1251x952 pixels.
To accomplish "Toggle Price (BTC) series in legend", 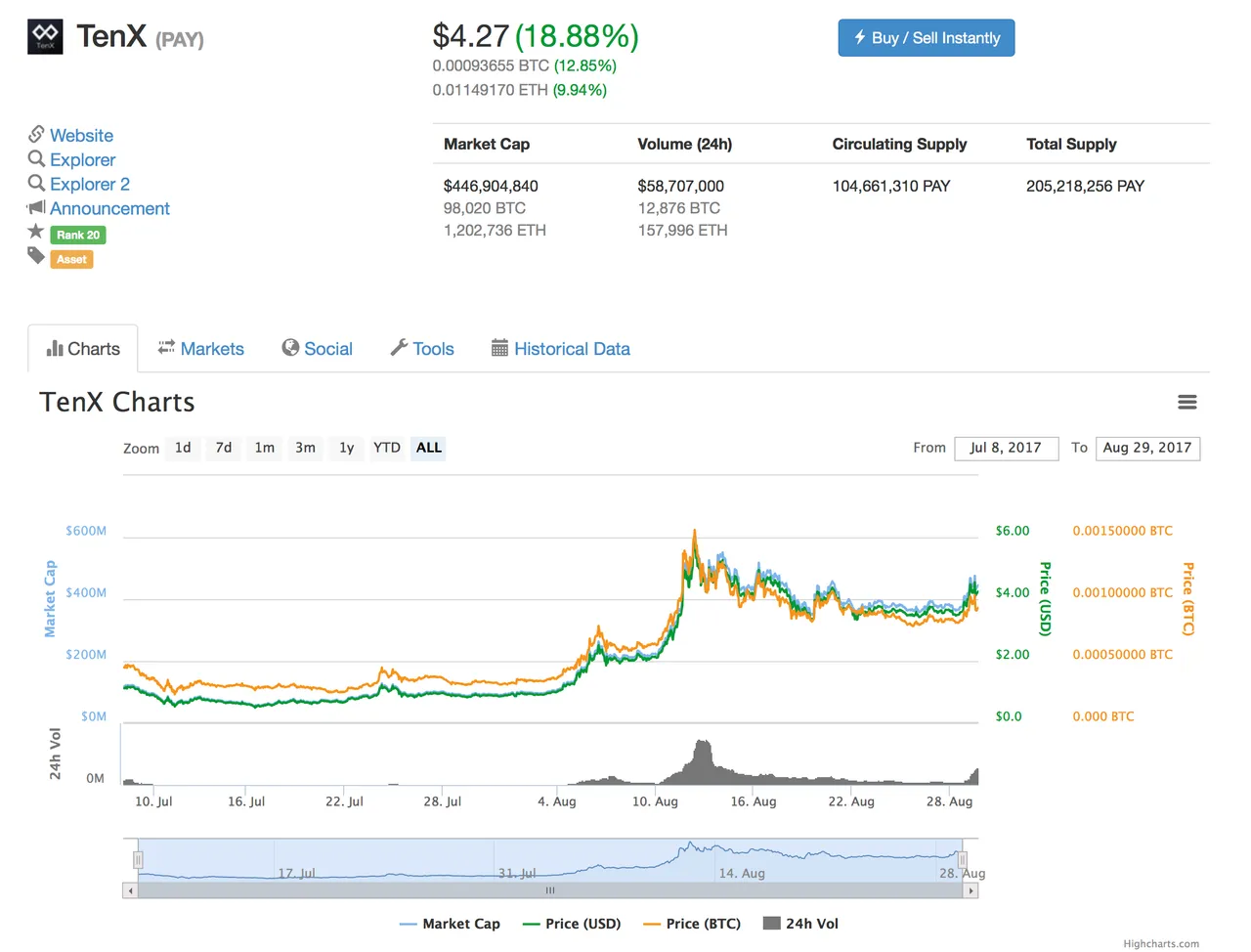I will [x=692, y=924].
